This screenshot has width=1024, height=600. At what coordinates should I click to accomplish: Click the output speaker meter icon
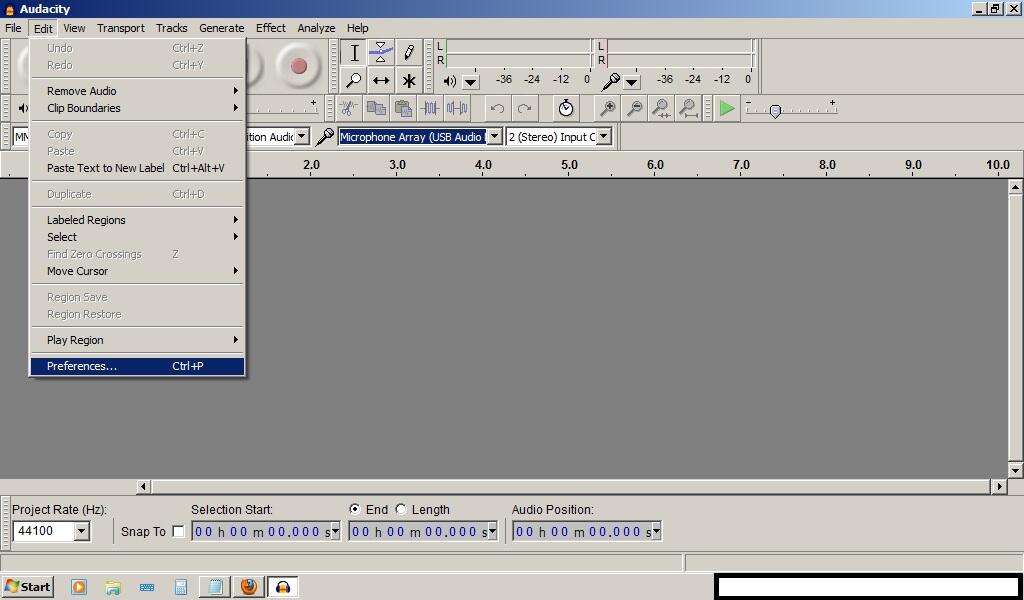tap(450, 81)
